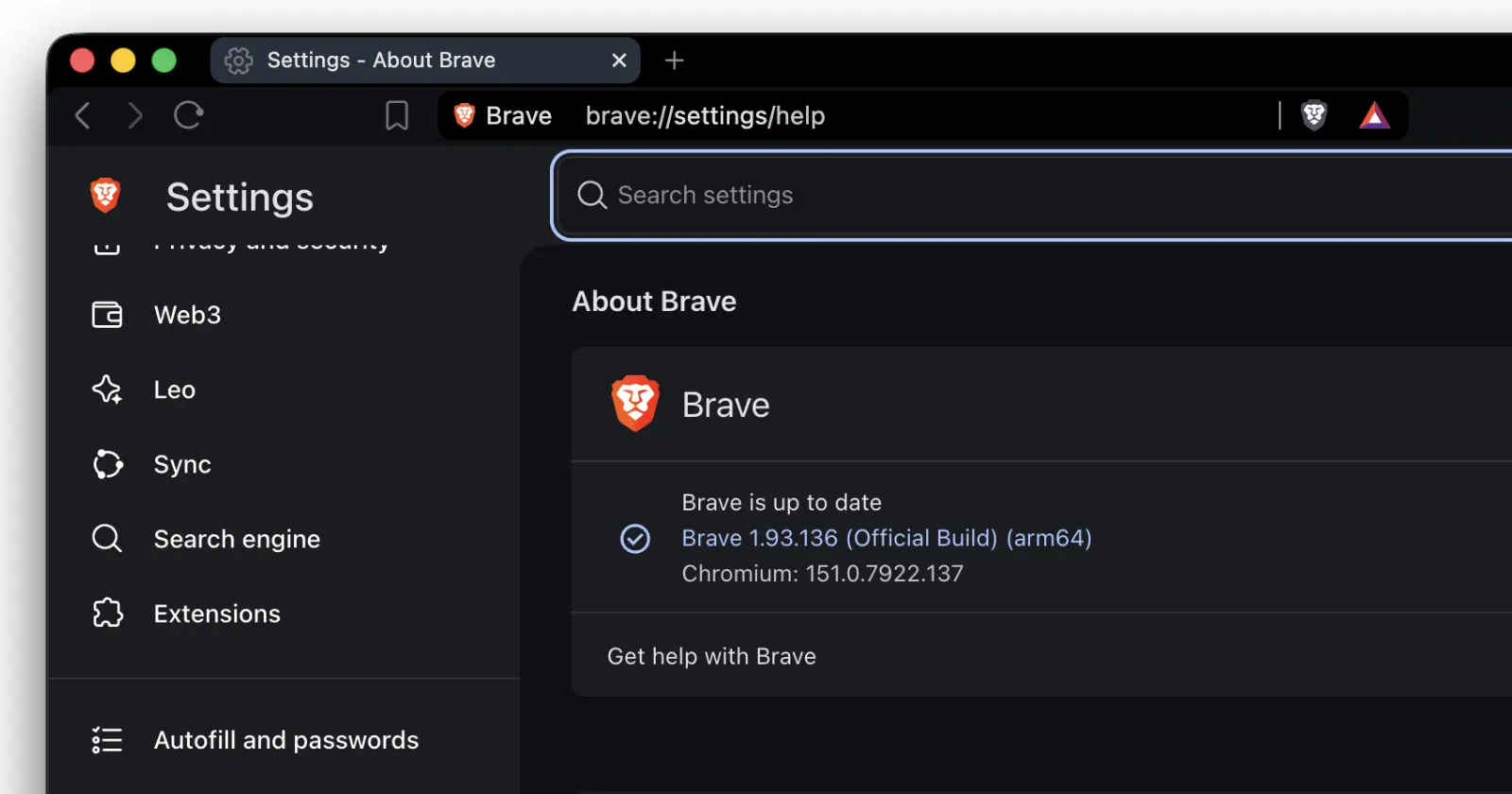Click the Autofill and passwords list icon
Screen dimensions: 1512x794
tap(107, 740)
